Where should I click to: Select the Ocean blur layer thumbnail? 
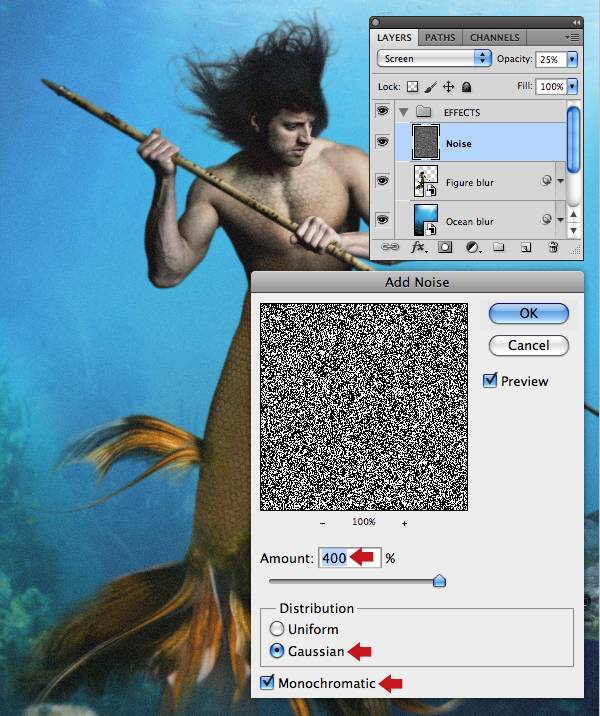click(x=426, y=220)
